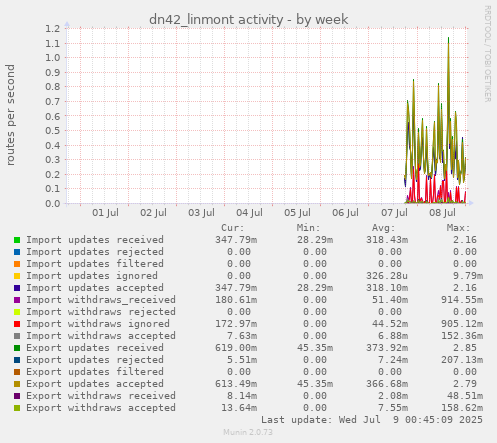Click the 'Cur:' column header

click(x=233, y=228)
